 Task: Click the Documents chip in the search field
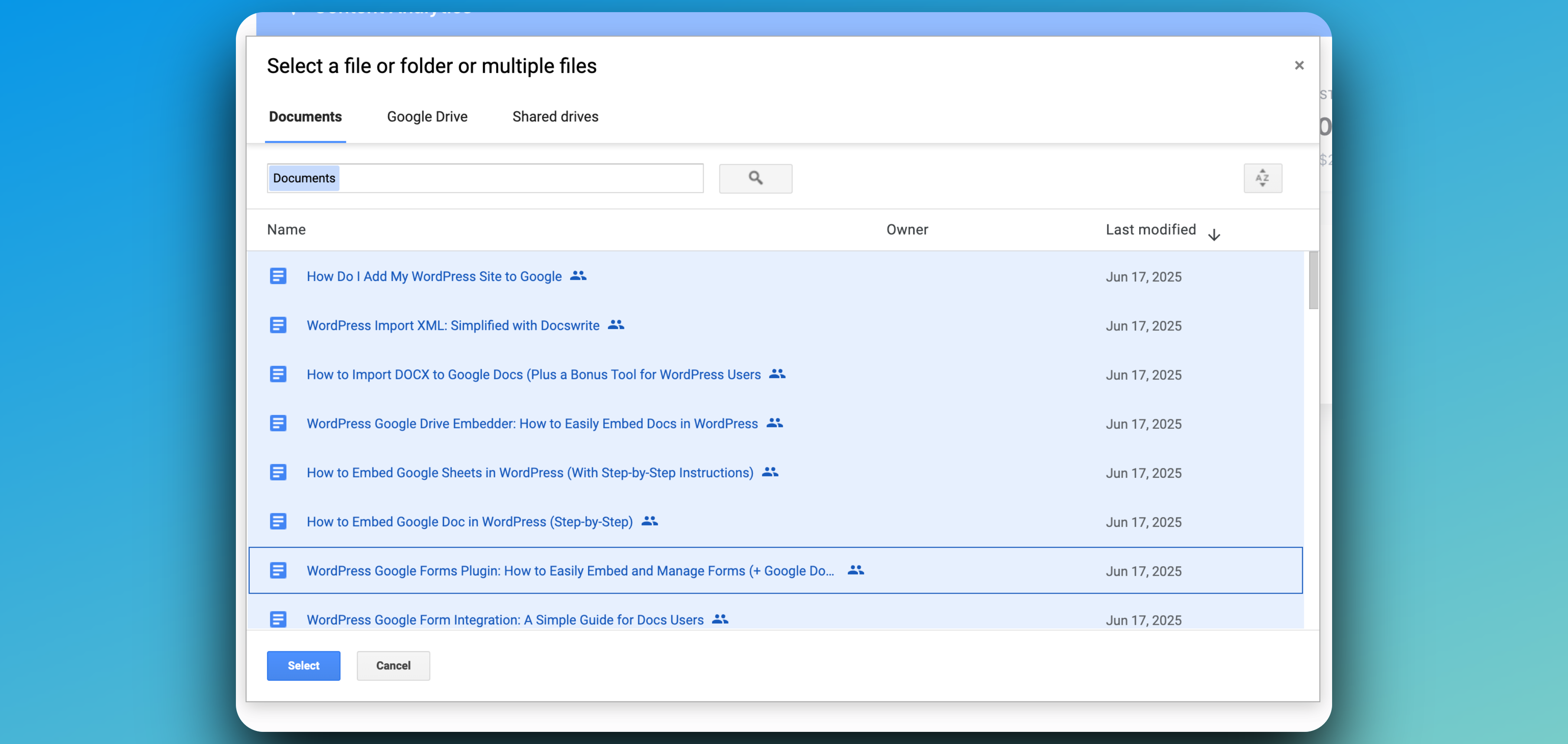tap(304, 178)
